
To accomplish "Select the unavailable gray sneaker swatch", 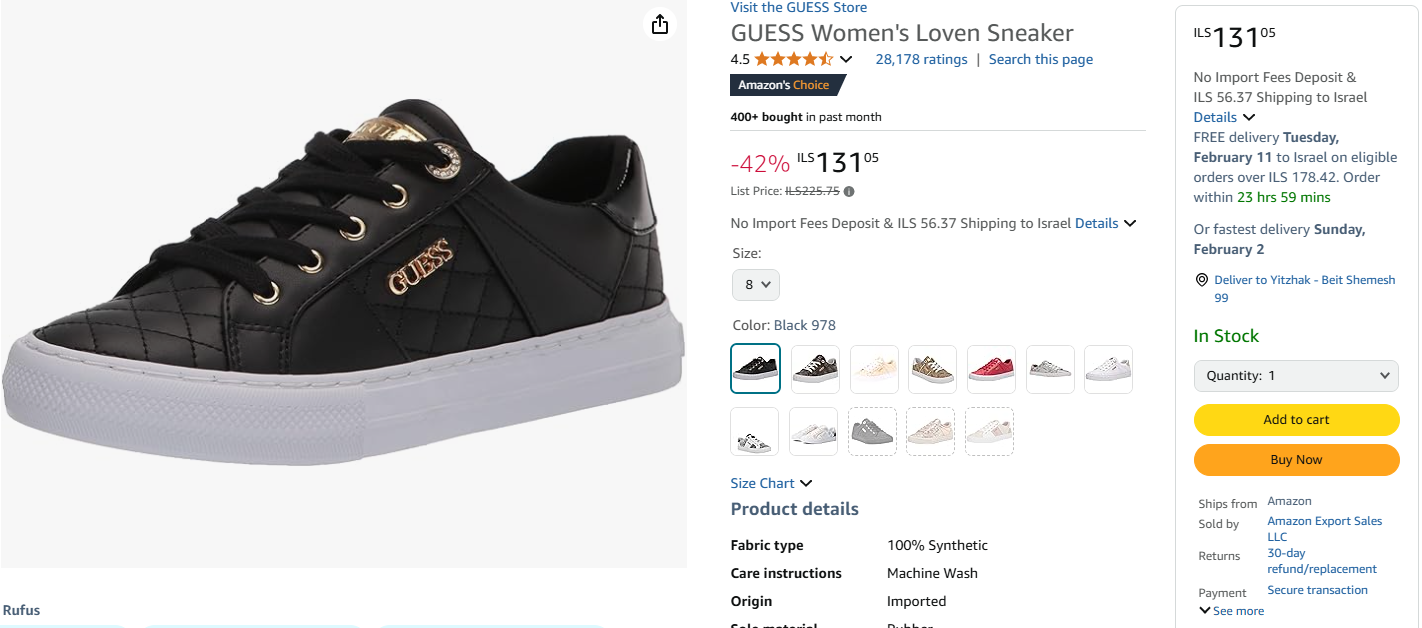I will pyautogui.click(x=873, y=431).
